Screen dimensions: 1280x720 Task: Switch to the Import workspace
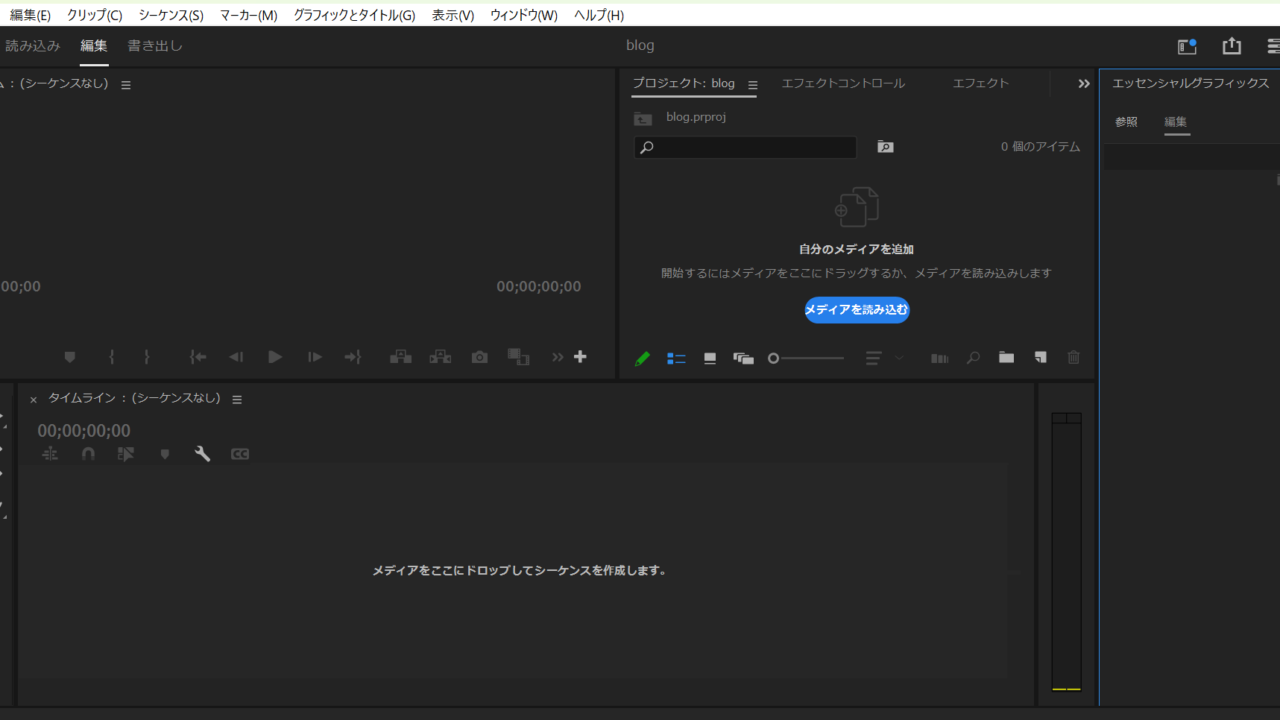tap(33, 45)
